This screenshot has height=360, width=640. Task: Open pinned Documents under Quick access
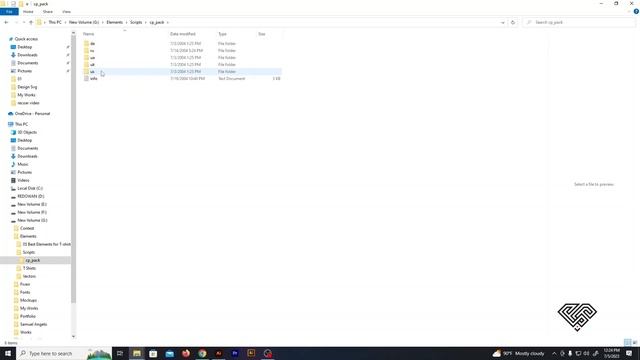28,63
